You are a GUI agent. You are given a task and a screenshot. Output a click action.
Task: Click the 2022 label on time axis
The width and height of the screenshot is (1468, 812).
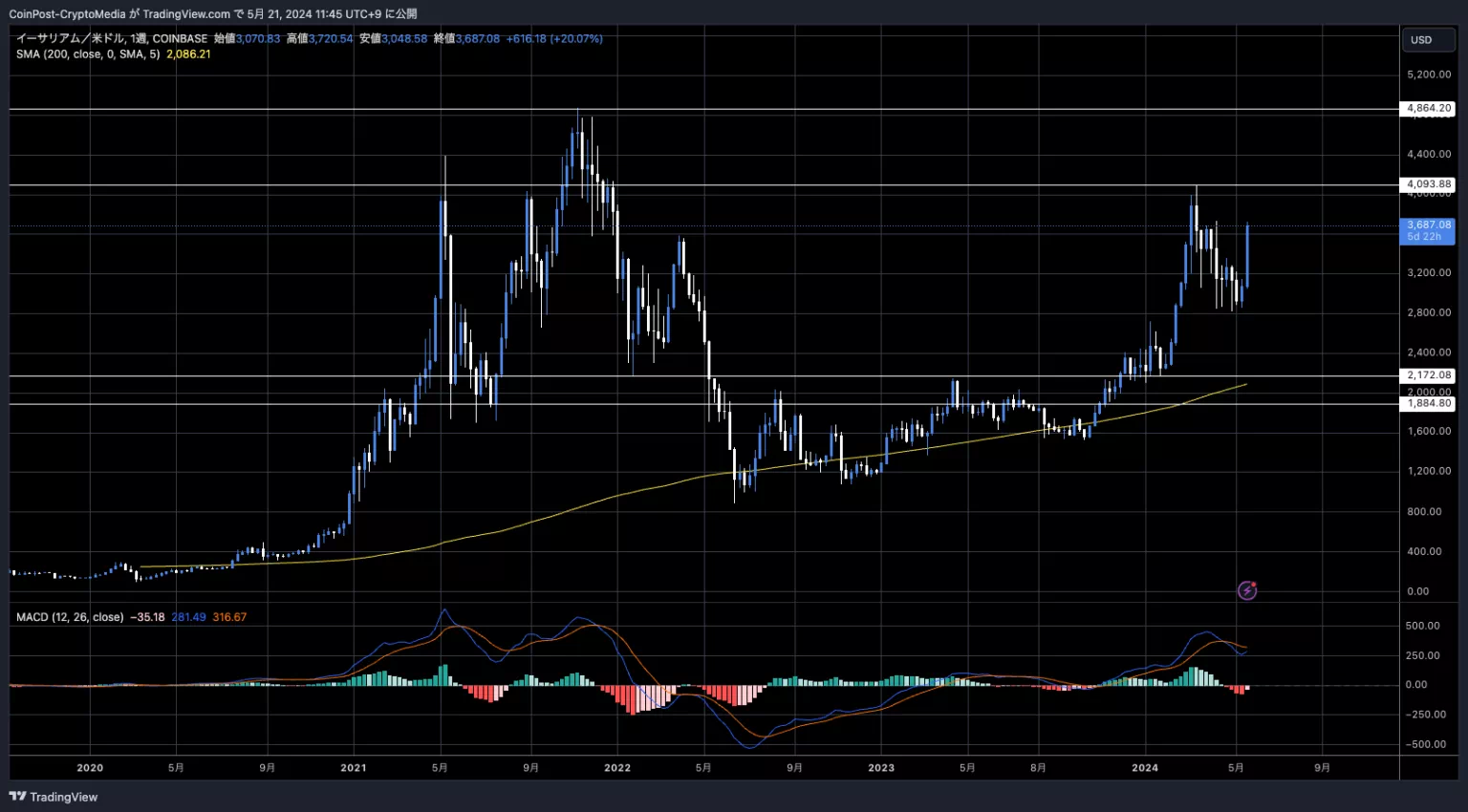point(617,768)
